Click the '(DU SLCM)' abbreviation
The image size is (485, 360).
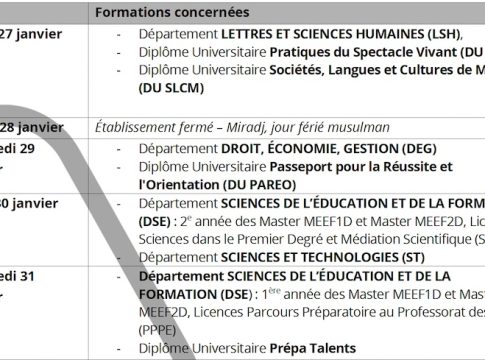coord(171,88)
